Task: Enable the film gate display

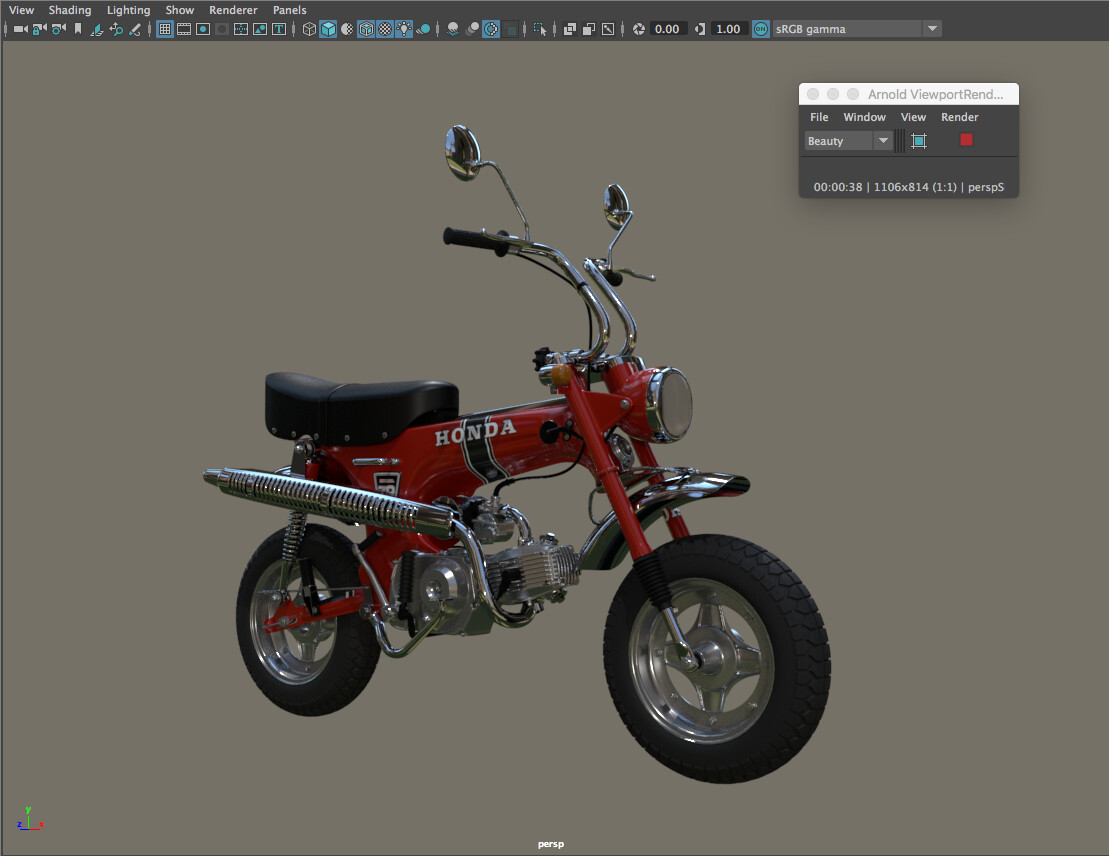Action: 183,28
